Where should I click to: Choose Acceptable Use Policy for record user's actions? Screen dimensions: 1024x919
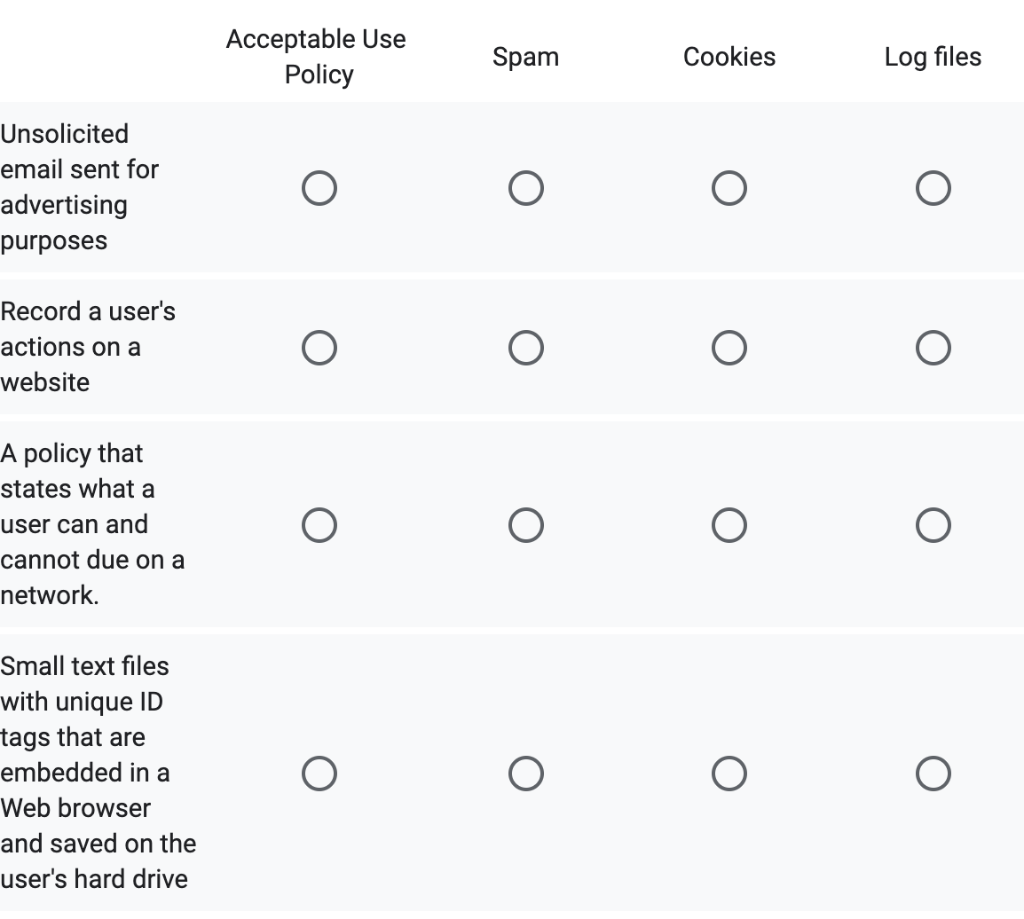(319, 347)
